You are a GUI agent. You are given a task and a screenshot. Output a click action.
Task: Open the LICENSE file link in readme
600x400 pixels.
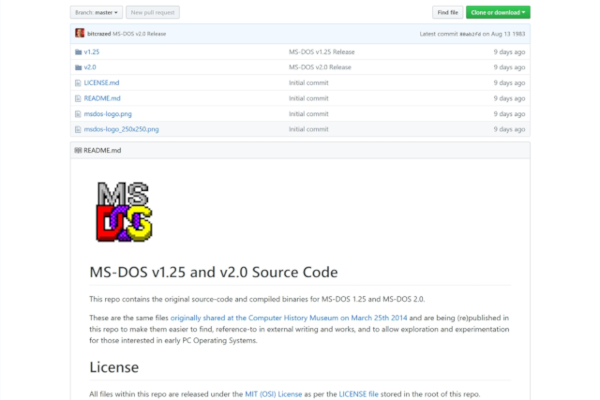358,394
